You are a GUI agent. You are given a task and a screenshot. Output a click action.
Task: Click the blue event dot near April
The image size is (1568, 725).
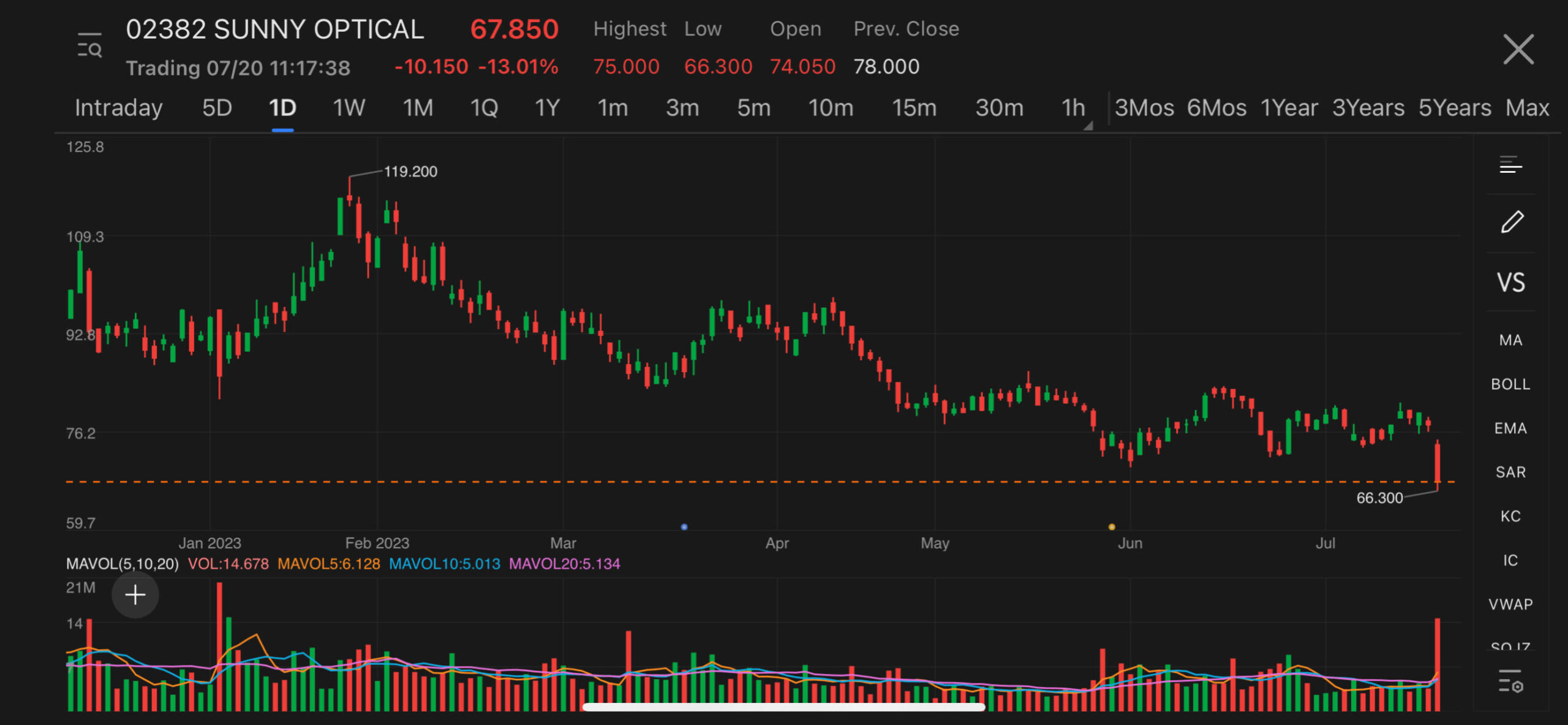(684, 527)
